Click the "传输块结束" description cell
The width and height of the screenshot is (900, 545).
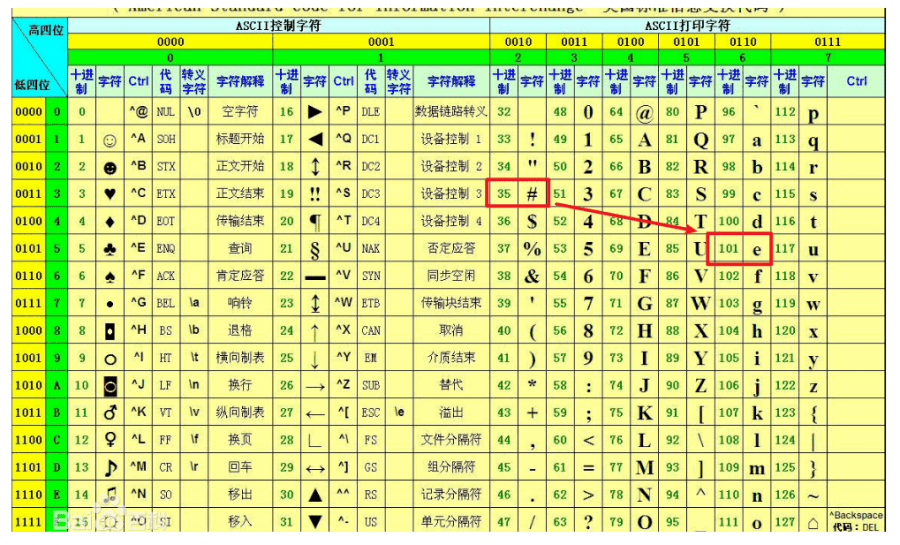click(451, 303)
